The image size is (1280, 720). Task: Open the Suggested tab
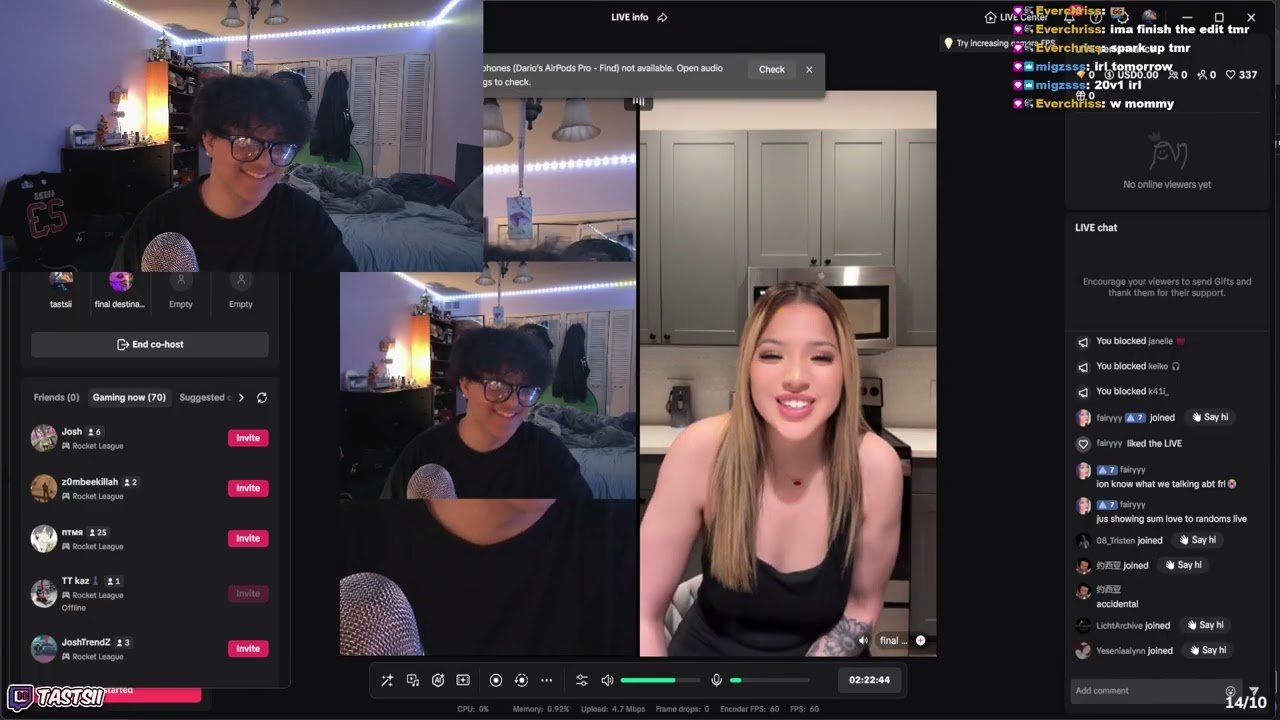pyautogui.click(x=204, y=397)
